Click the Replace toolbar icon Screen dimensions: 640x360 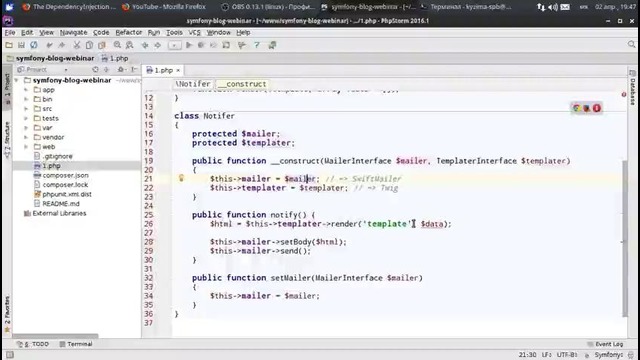129,45
